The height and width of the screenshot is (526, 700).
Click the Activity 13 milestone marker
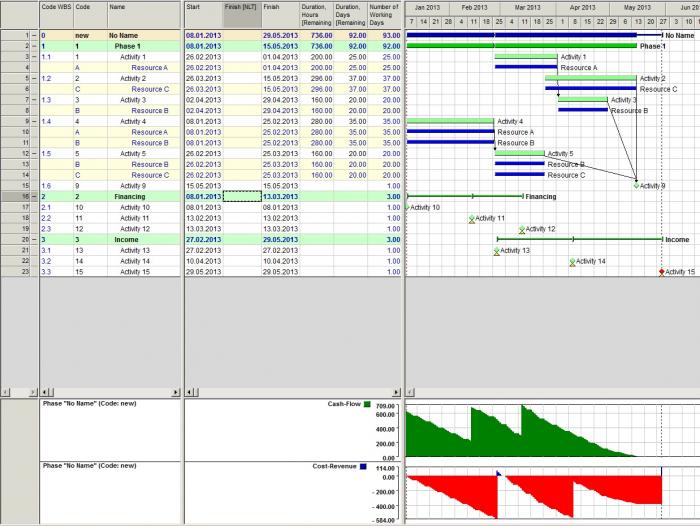[497, 251]
